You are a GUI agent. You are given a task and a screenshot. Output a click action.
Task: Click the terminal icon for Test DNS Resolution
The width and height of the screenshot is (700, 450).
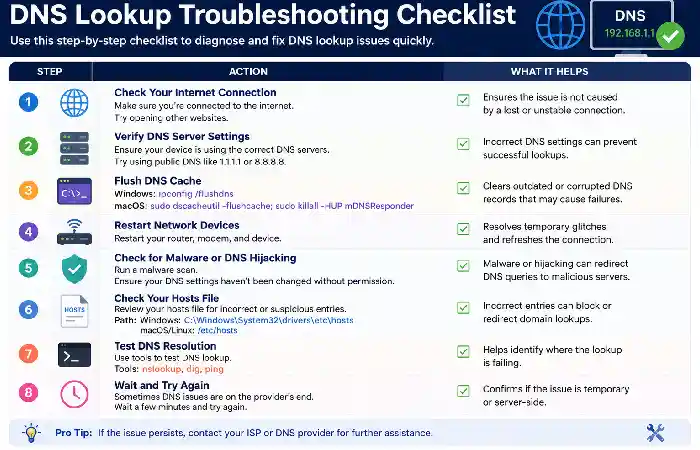[x=74, y=355]
